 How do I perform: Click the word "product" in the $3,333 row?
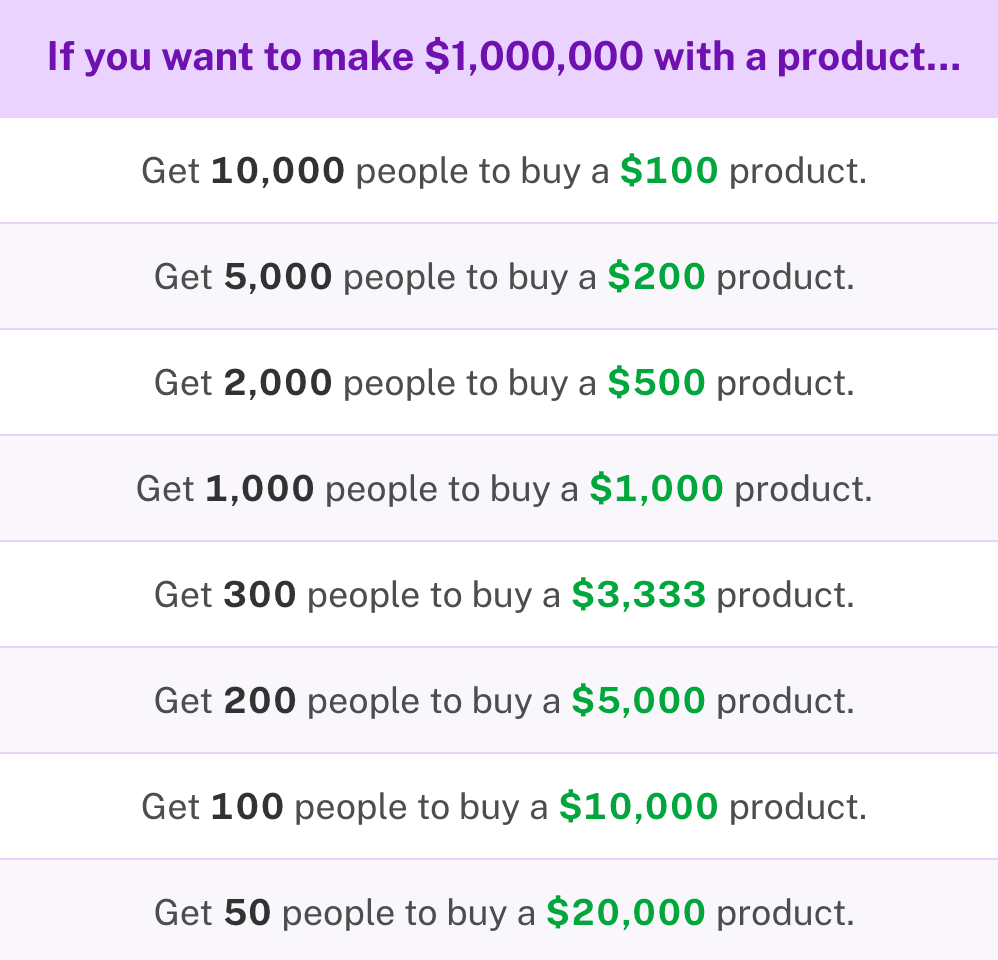[x=783, y=595]
